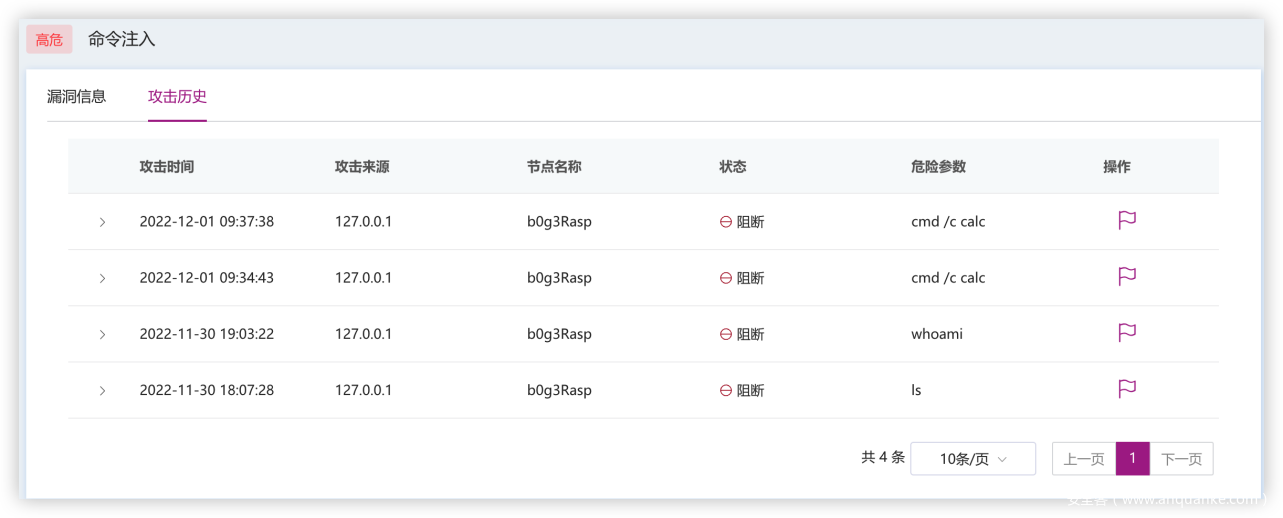
Task: Select page 1 in pagination
Action: 1132,459
